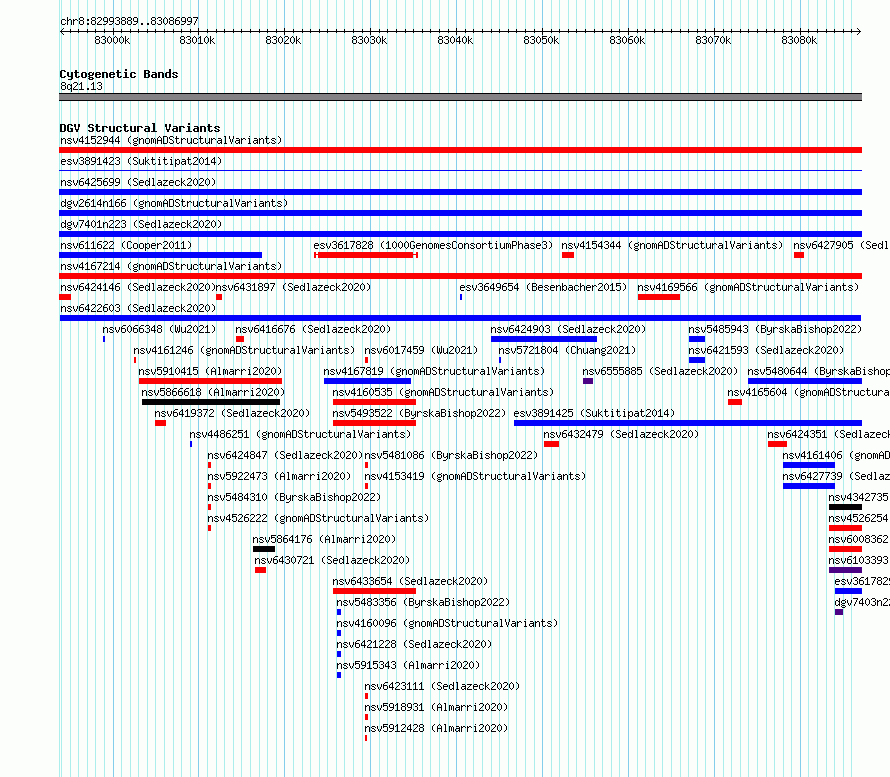
Task: Open the esv3891423 (Suktitipat2014) variant label
Action: coord(141,161)
